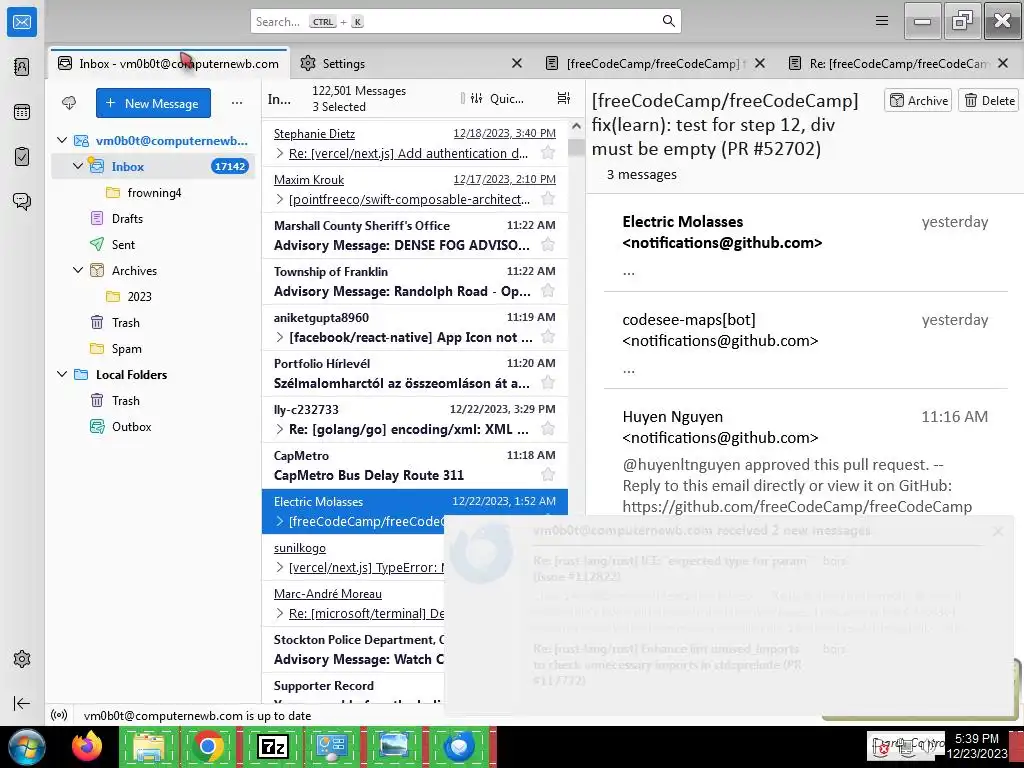This screenshot has width=1024, height=768.
Task: Star the Stephanie Dietz message
Action: coord(548,153)
